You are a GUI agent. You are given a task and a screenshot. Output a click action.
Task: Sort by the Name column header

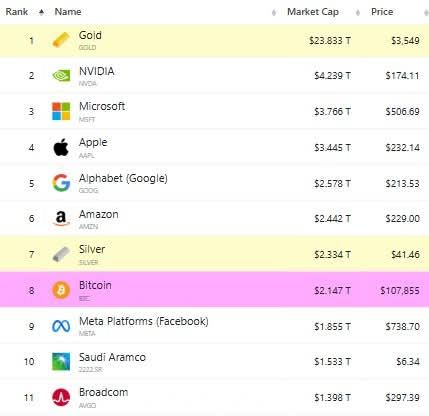[68, 12]
